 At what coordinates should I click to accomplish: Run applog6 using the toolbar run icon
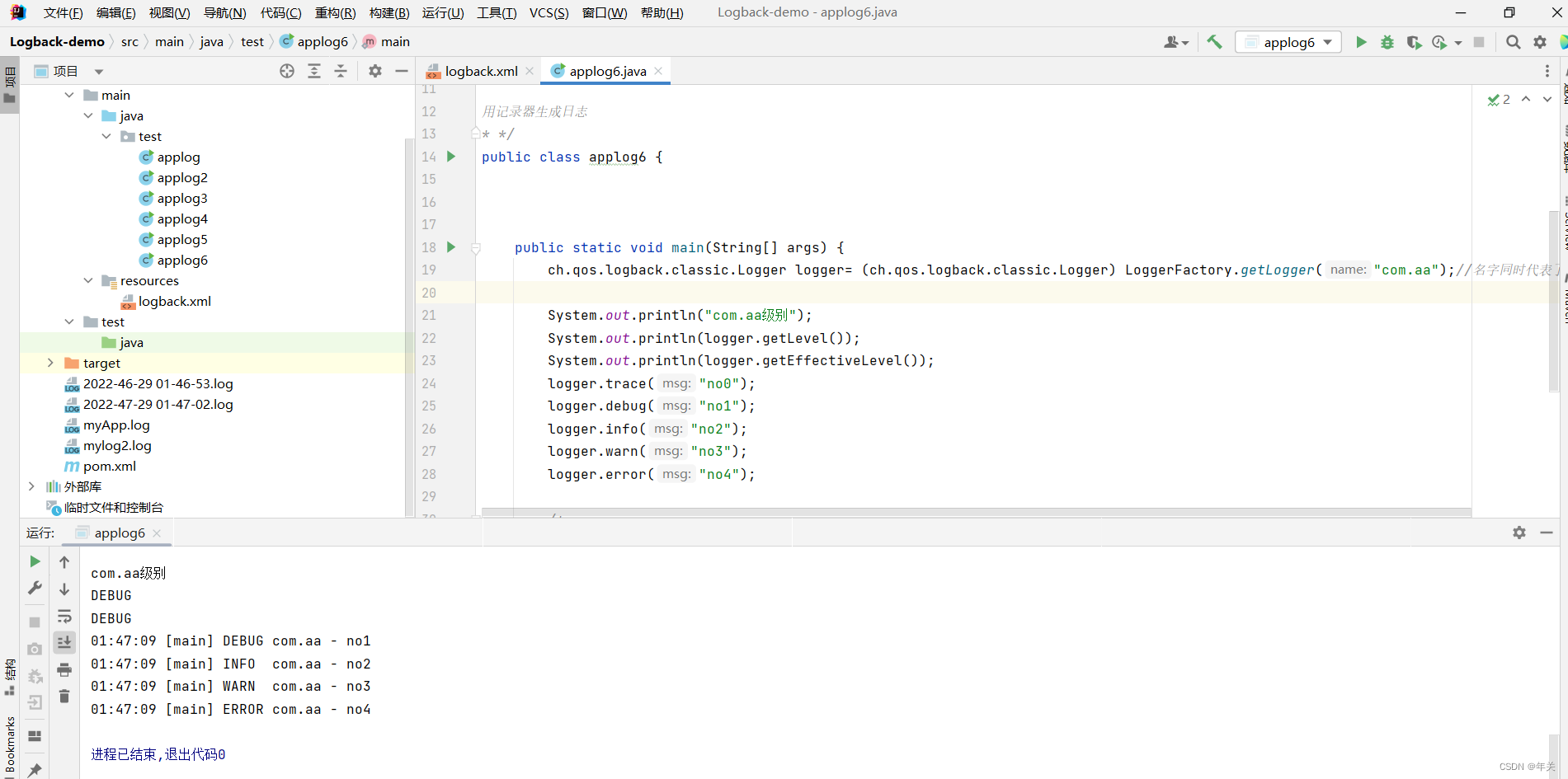pos(1361,42)
